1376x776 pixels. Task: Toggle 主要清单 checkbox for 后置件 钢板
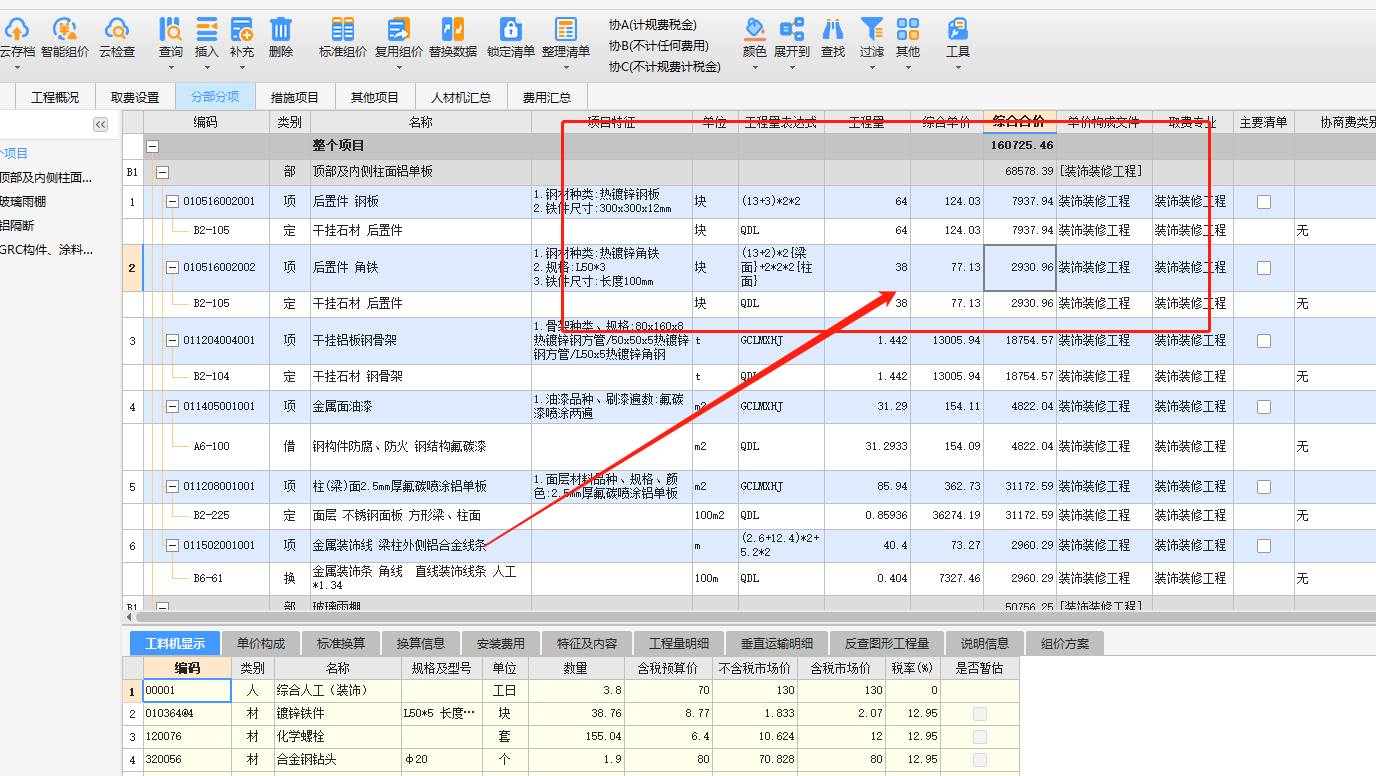(x=1264, y=201)
